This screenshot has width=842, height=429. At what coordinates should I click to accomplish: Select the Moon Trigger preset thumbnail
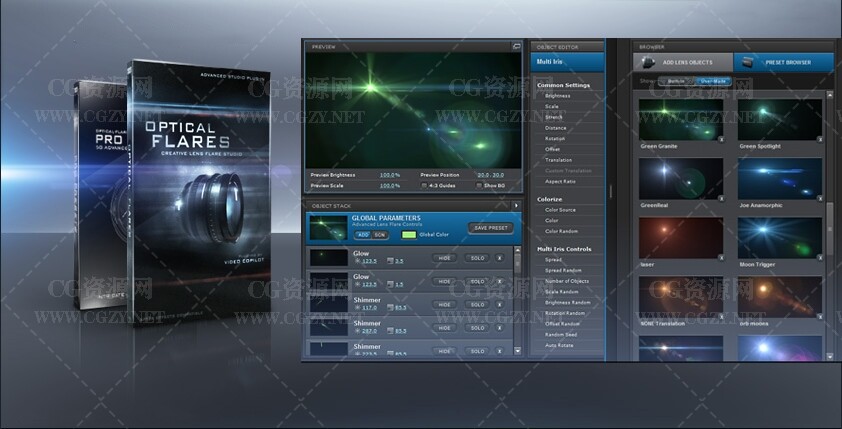click(x=780, y=240)
